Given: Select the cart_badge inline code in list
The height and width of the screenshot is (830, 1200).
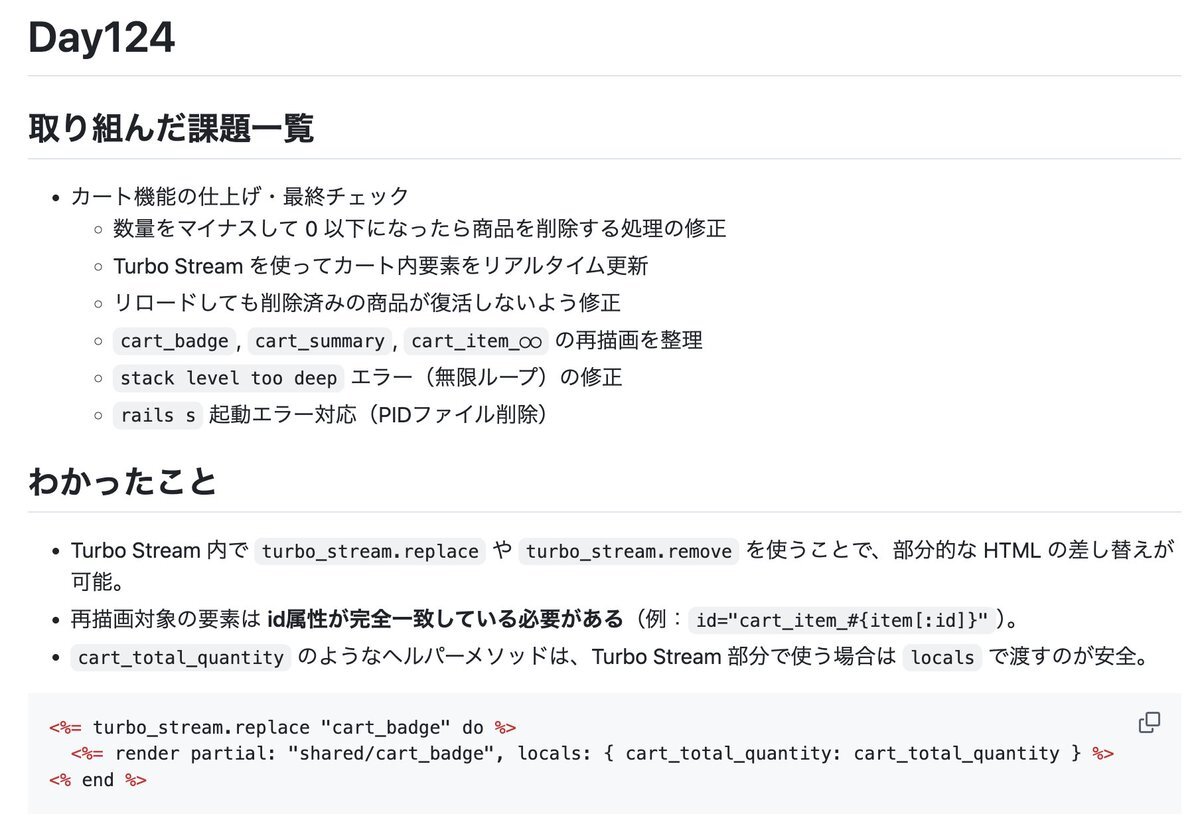Looking at the screenshot, I should (x=174, y=341).
